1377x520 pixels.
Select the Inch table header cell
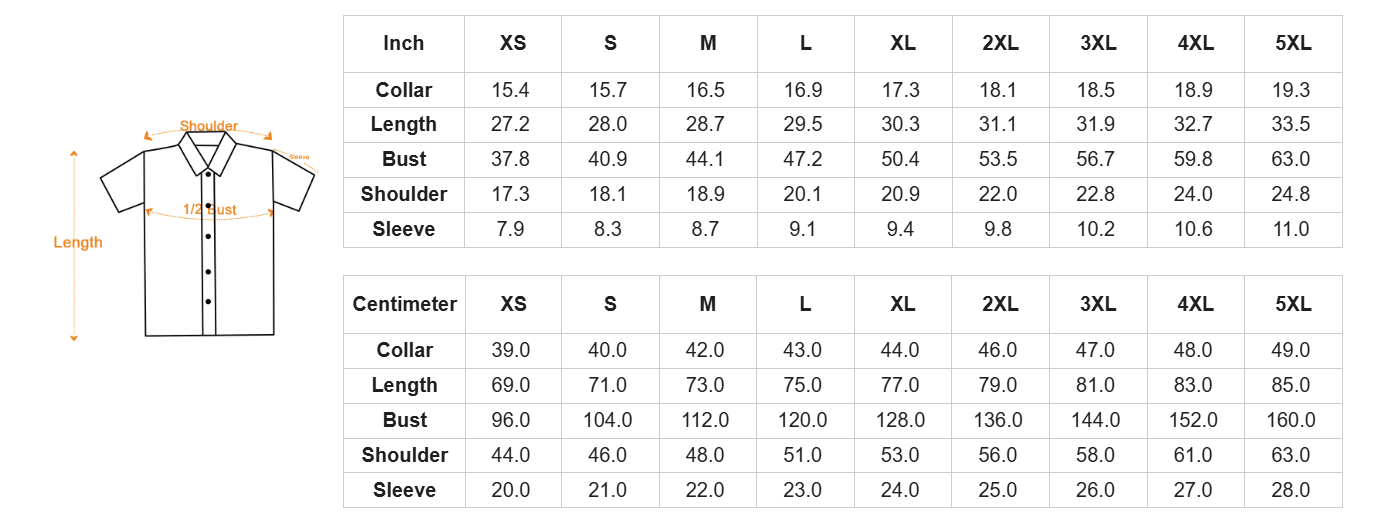pos(404,43)
